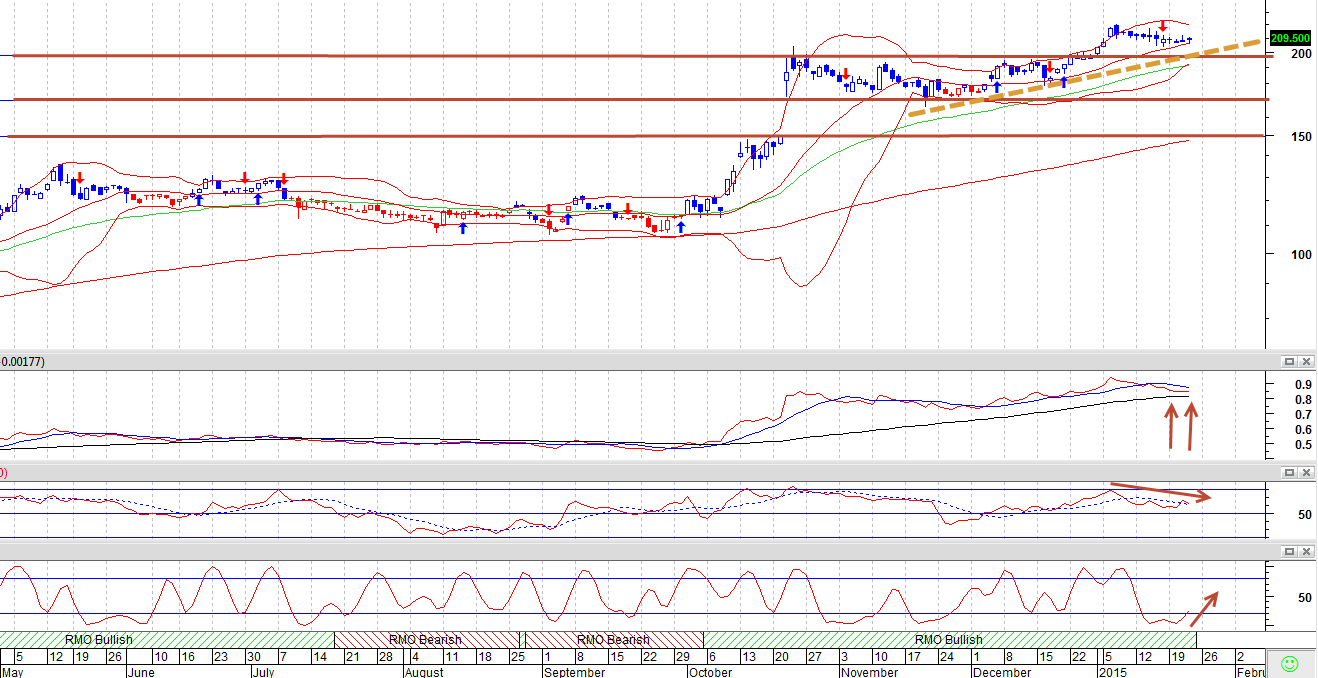Image resolution: width=1318 pixels, height=678 pixels.
Task: Close the top indicator pane (0.9 scale)
Action: pyautogui.click(x=1306, y=361)
